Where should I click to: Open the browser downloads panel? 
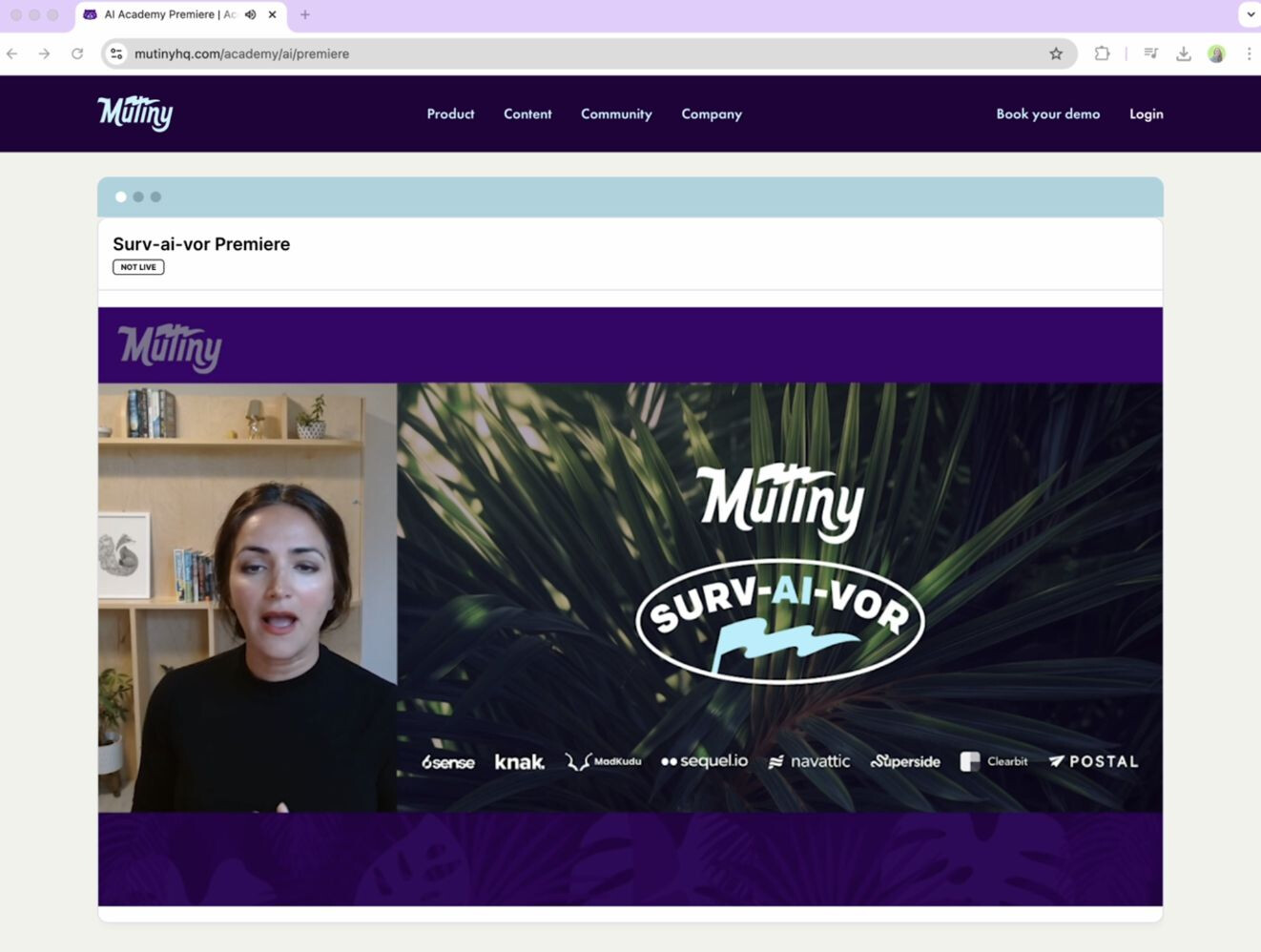[x=1184, y=53]
